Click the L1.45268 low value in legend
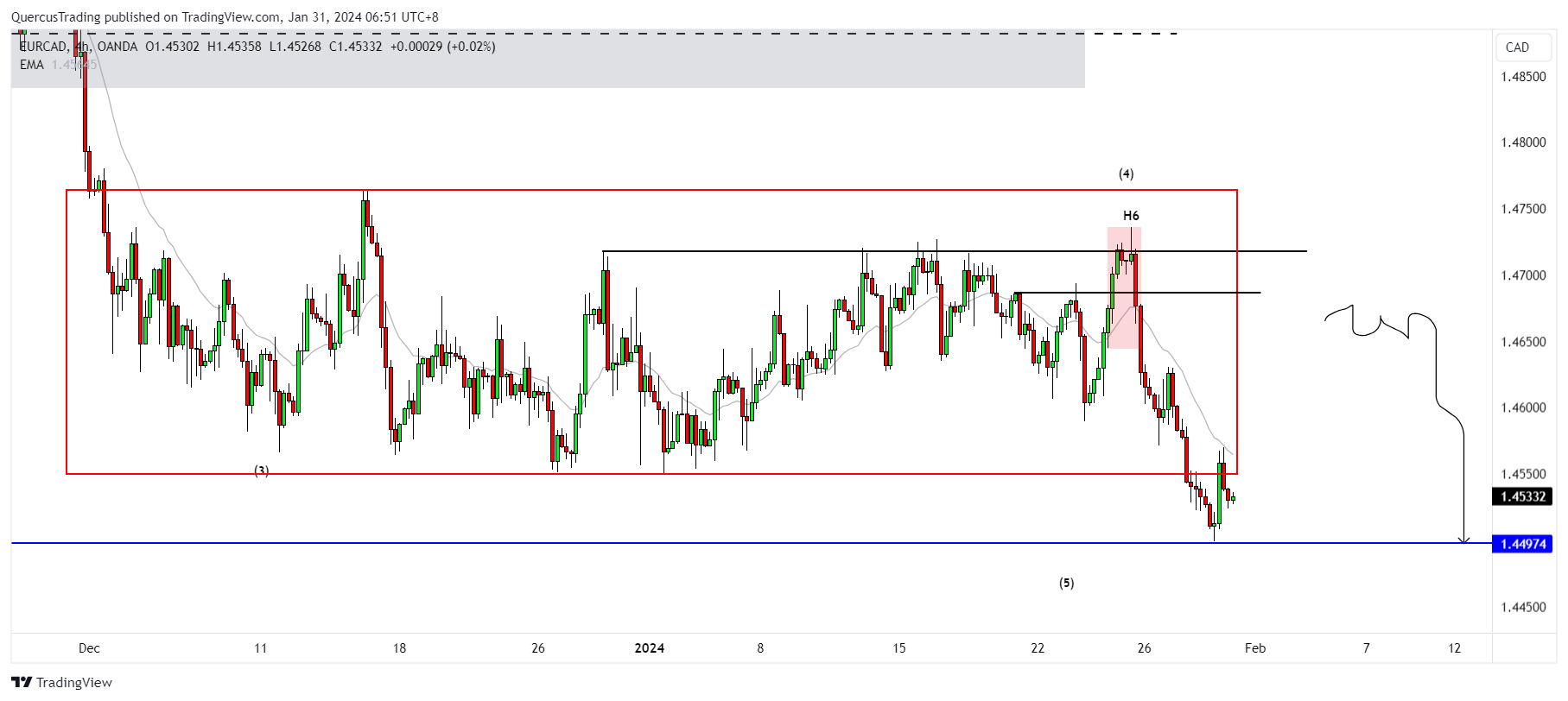 tap(295, 47)
